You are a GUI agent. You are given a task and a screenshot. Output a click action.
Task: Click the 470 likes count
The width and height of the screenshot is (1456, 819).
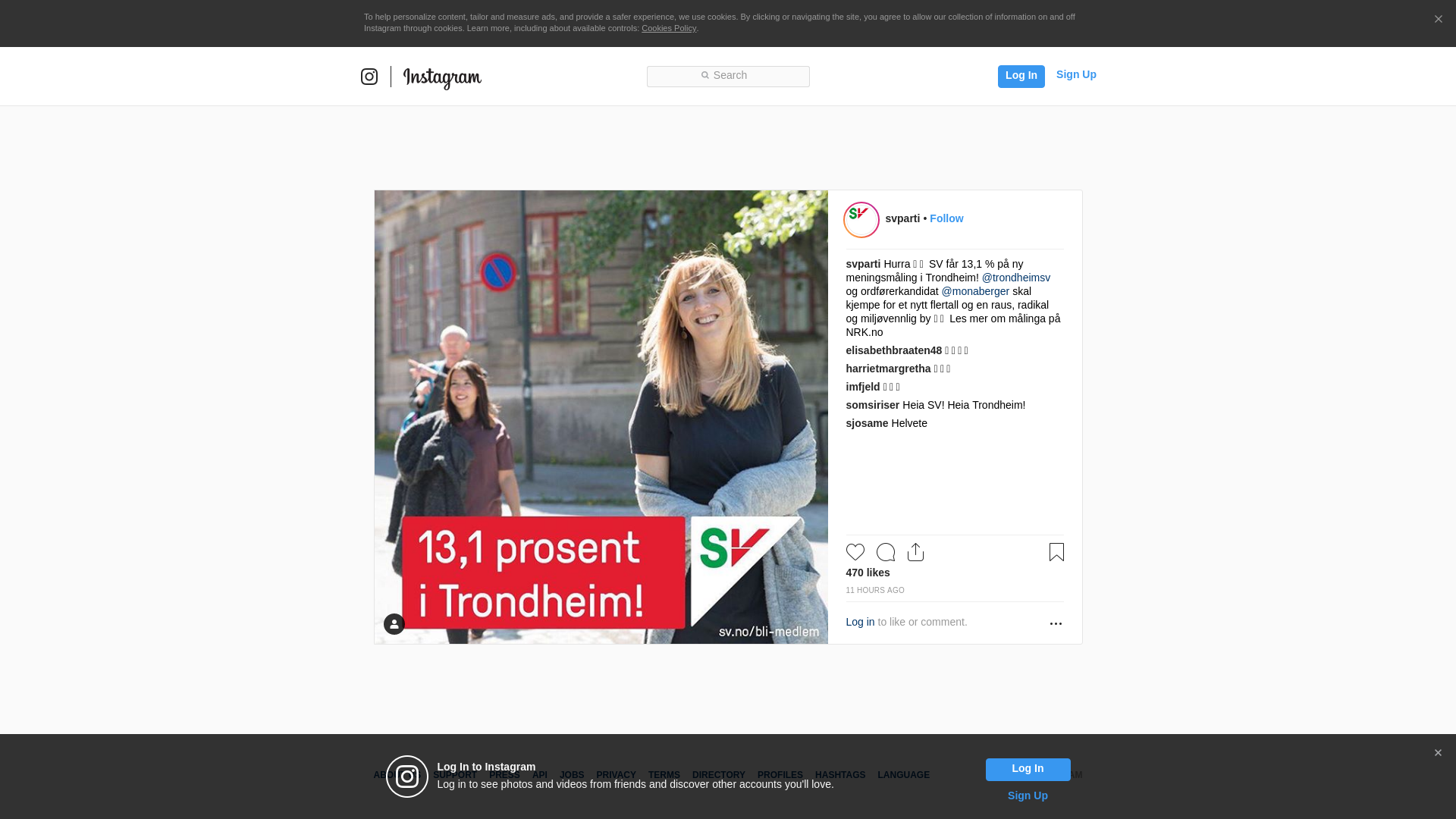coord(868,573)
